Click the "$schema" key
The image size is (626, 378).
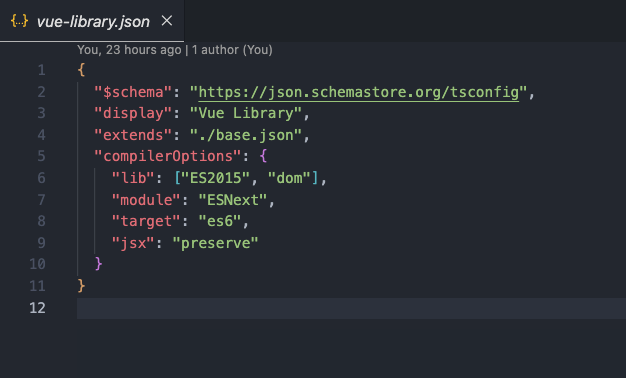click(x=133, y=92)
